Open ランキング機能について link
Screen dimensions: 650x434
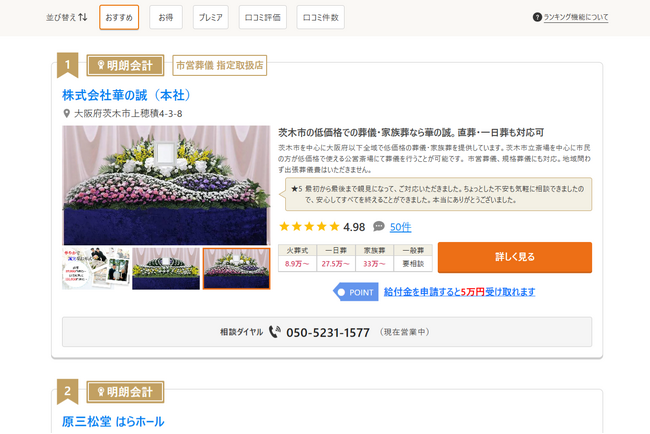click(576, 17)
